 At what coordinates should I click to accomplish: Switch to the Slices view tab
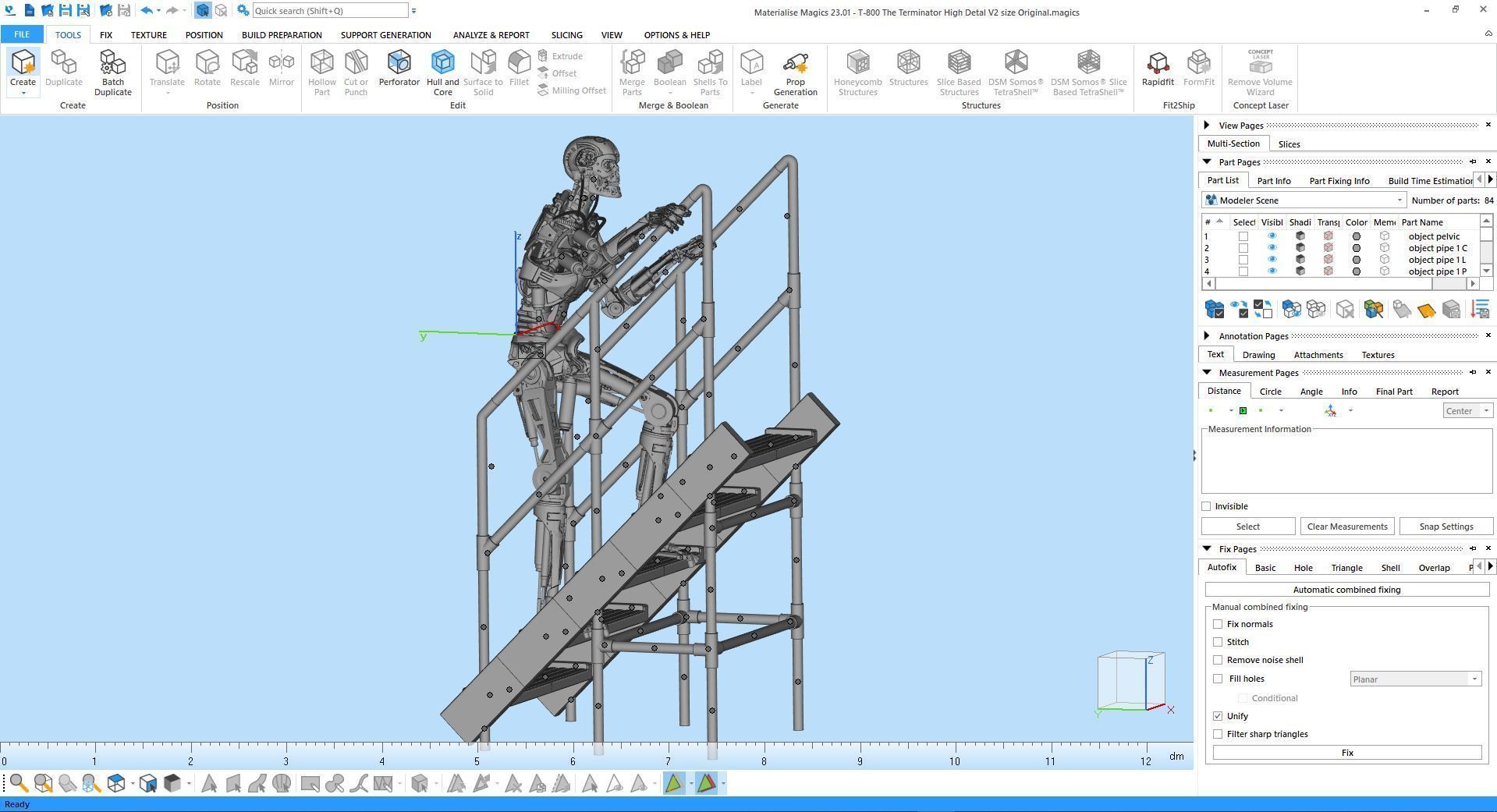tap(1289, 144)
